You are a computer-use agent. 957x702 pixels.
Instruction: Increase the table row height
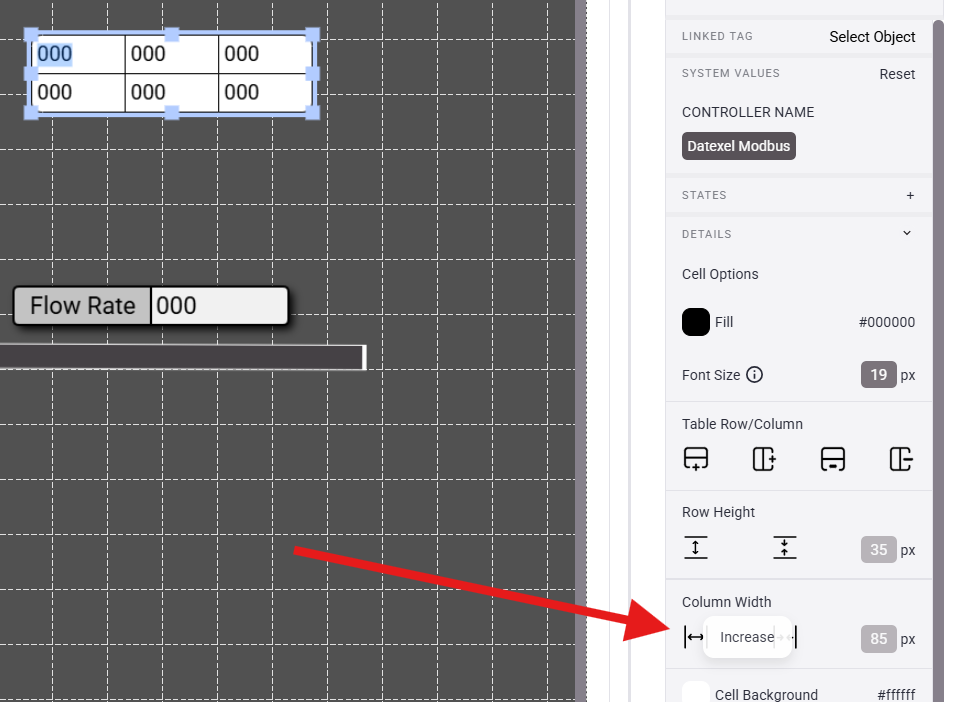tap(696, 548)
